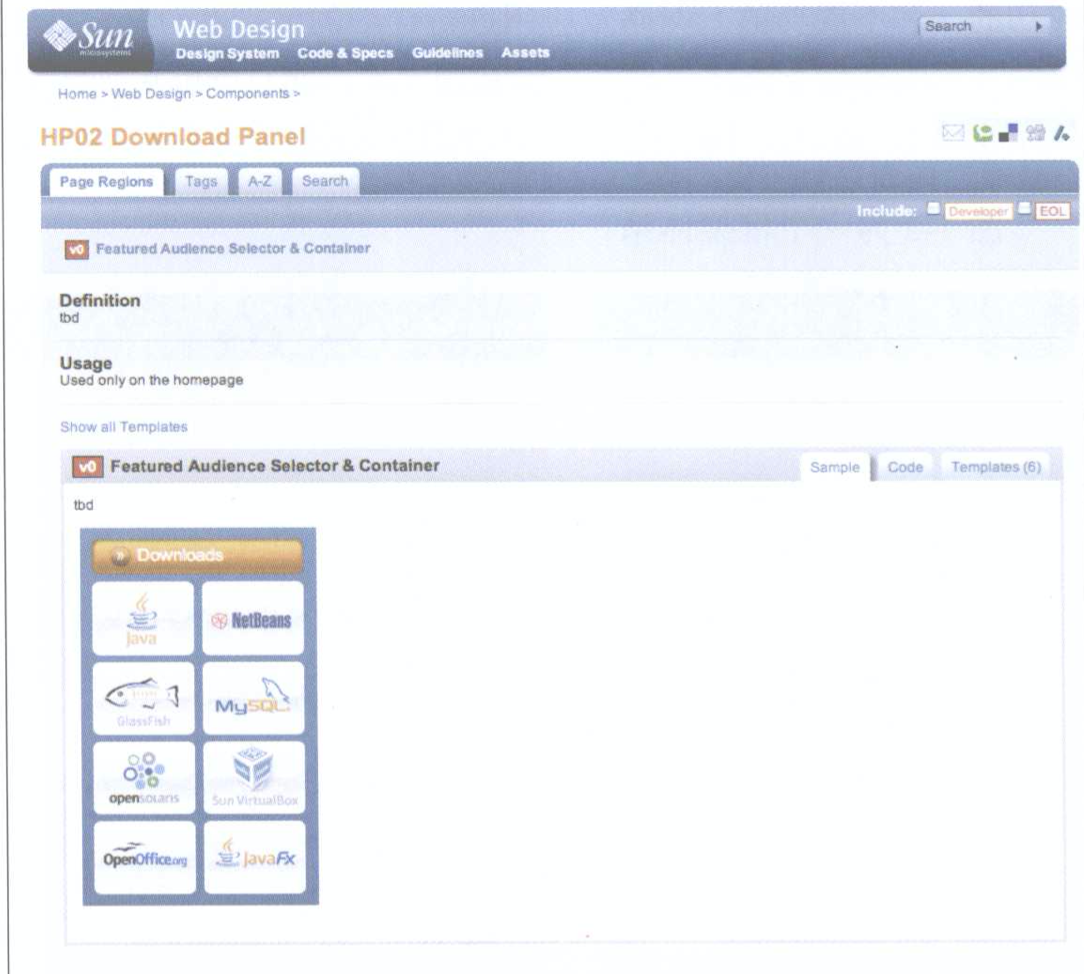1084x974 pixels.
Task: Open the Code & Specs menu
Action: [x=345, y=53]
